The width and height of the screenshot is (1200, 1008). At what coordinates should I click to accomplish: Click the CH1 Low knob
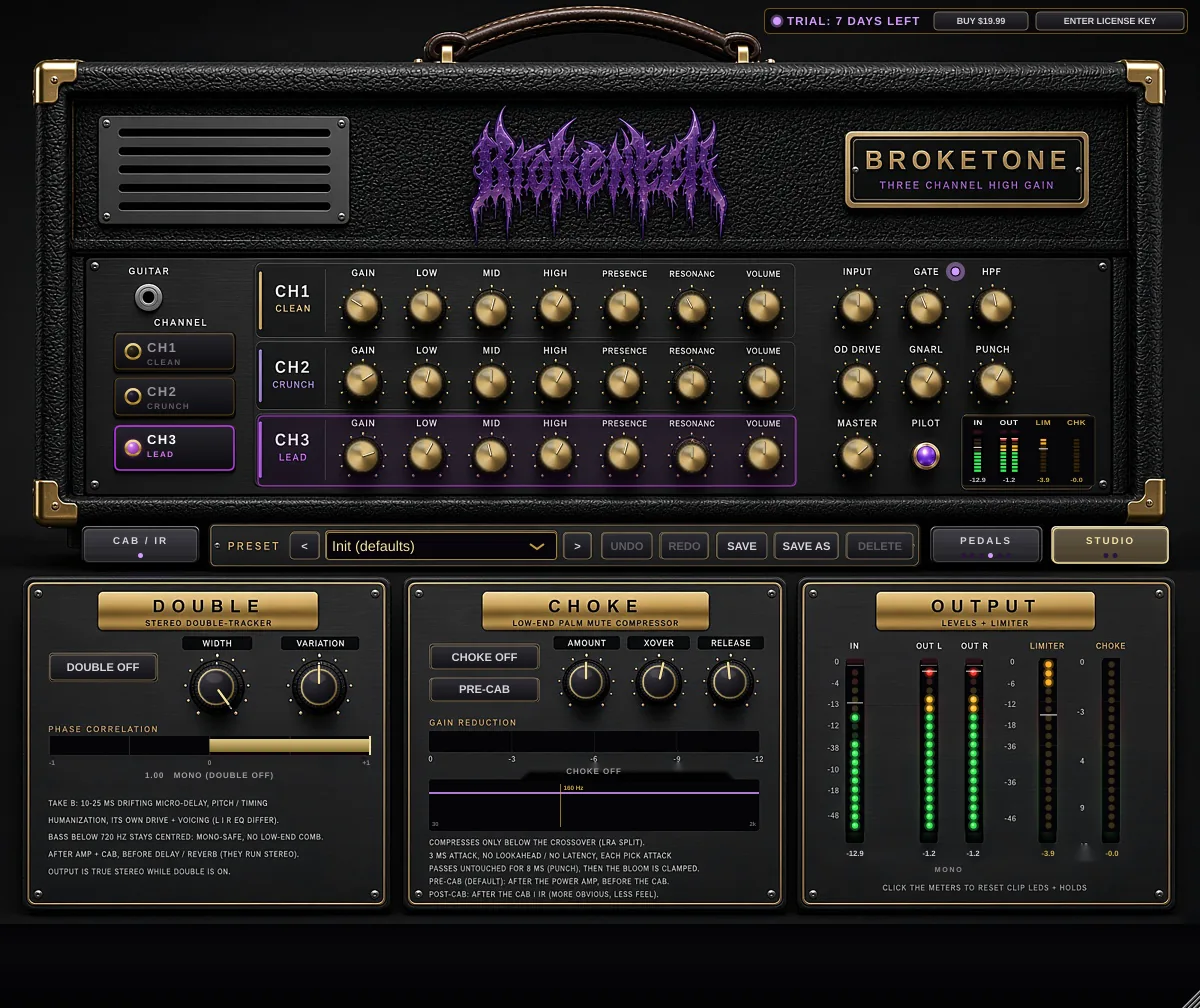pyautogui.click(x=427, y=307)
